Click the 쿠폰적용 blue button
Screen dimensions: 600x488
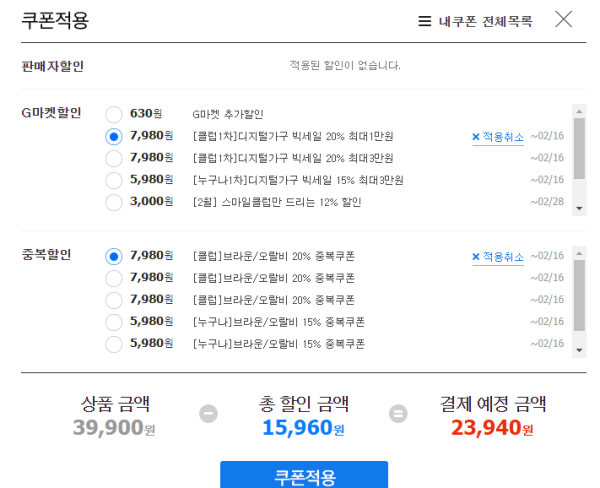pos(304,475)
